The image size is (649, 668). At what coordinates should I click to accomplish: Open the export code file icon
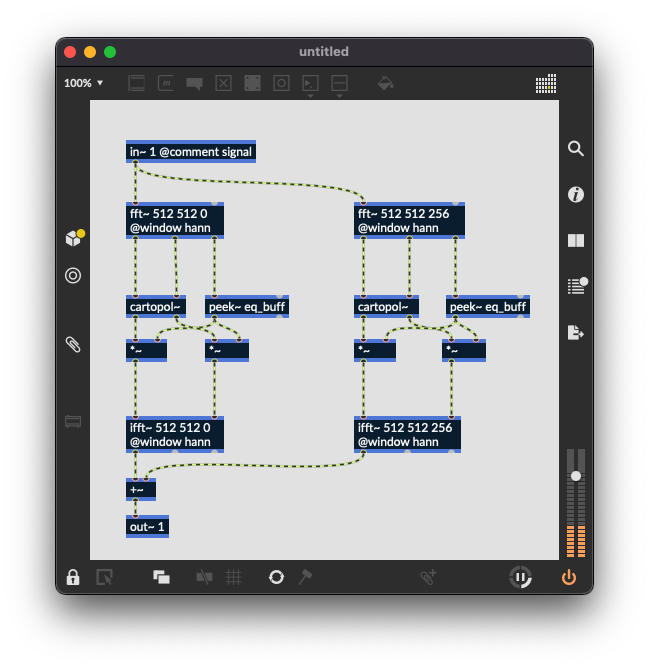click(x=576, y=333)
